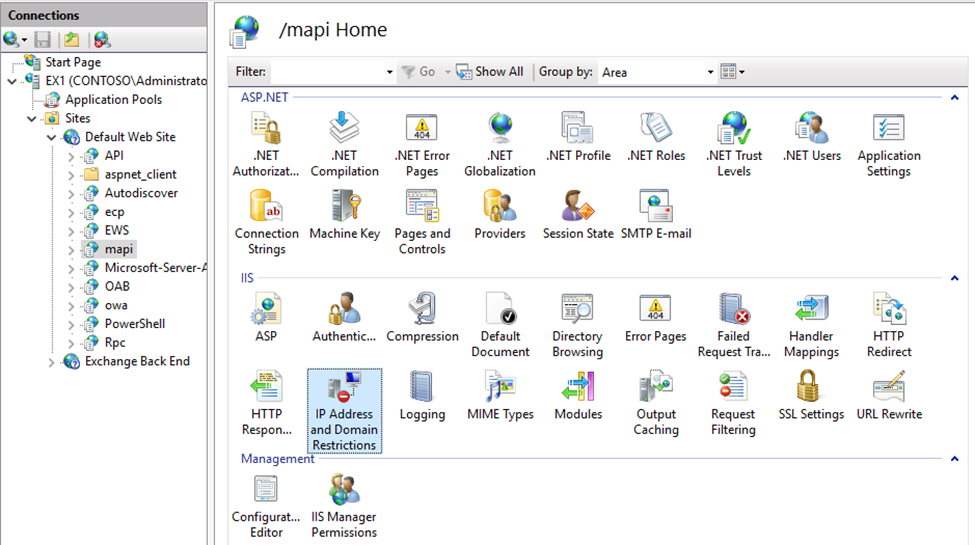The image size is (975, 545).
Task: Collapse the IIS group section
Action: tap(954, 278)
